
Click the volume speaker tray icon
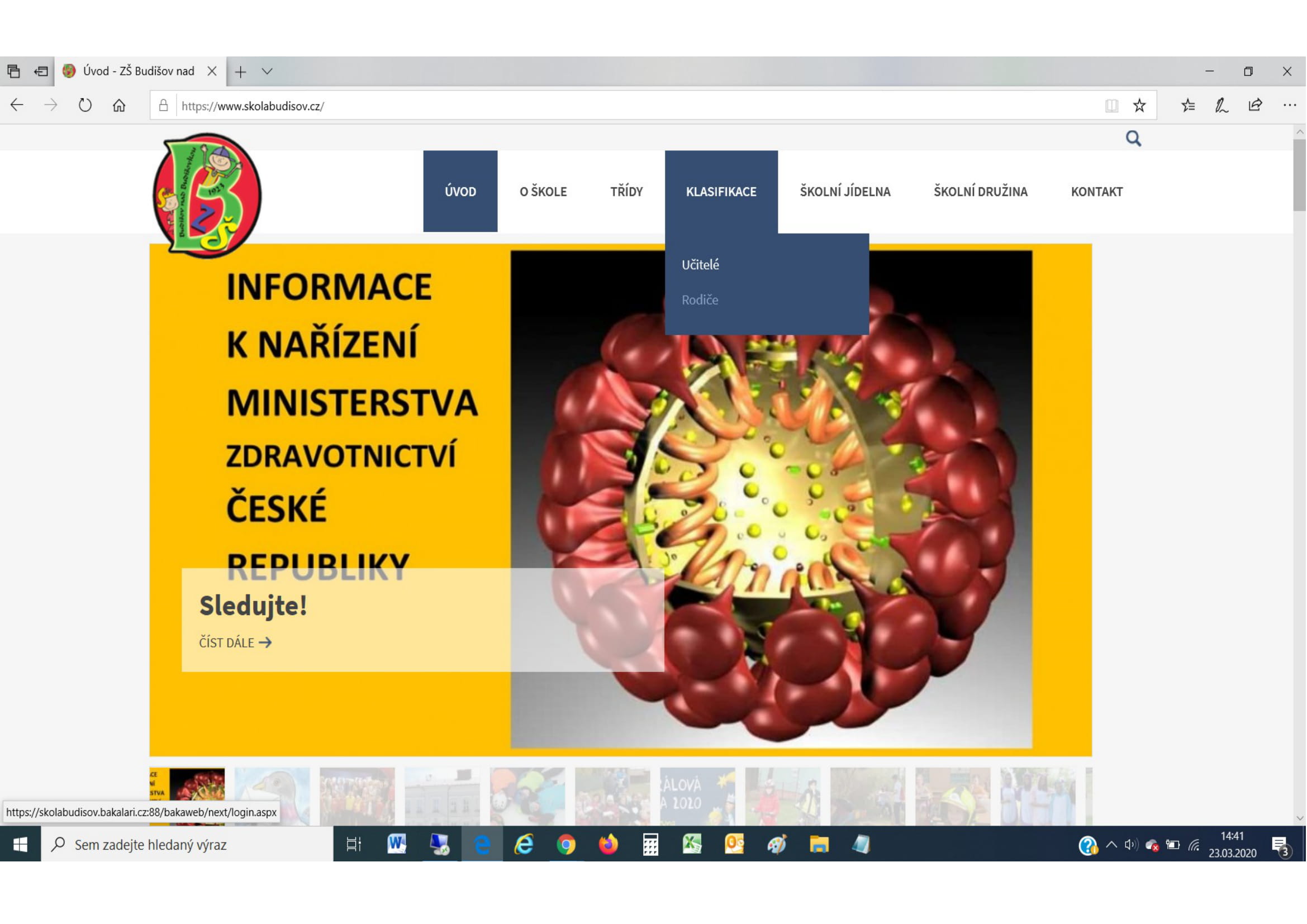(1131, 844)
